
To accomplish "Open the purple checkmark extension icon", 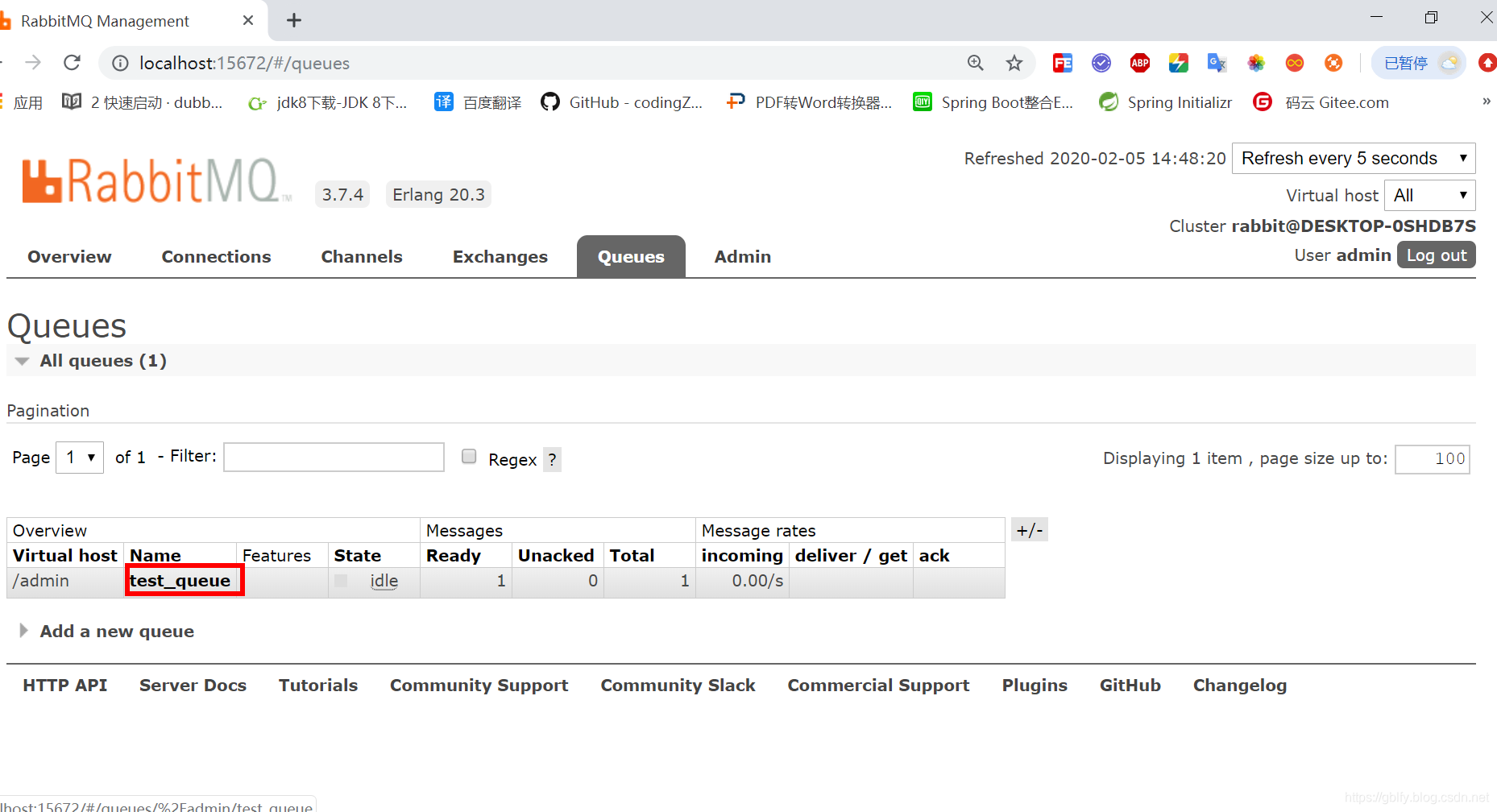I will point(1101,63).
